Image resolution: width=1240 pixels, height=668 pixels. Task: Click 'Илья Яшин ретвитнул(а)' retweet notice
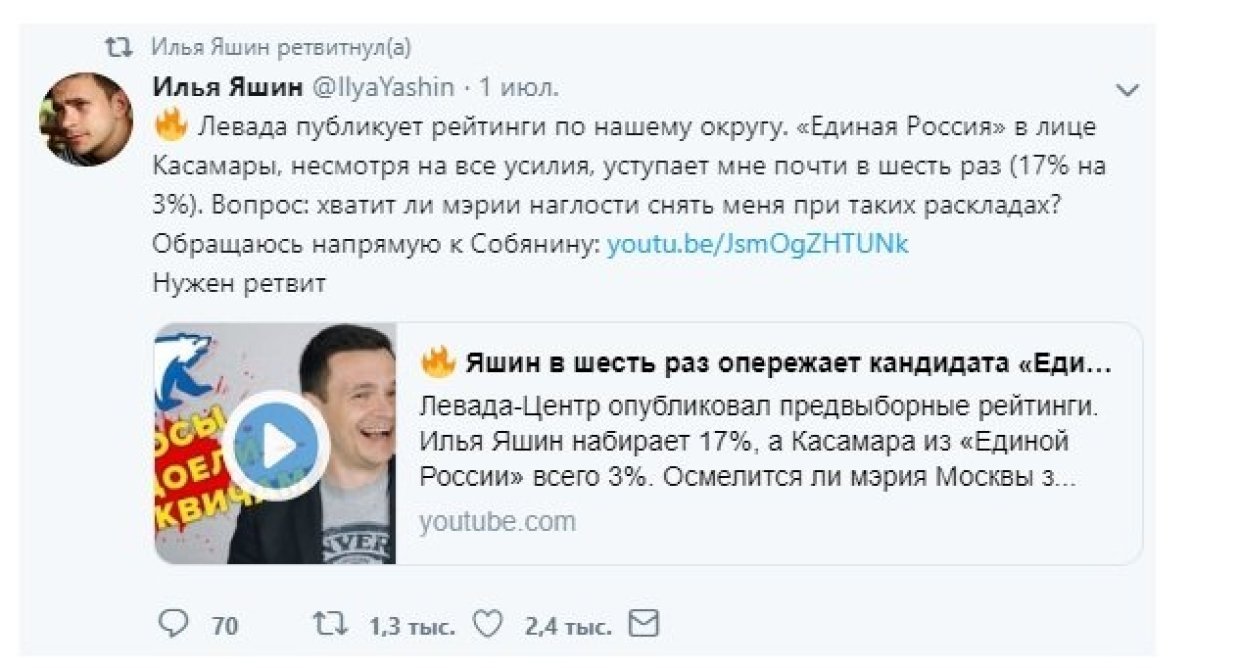pos(281,47)
